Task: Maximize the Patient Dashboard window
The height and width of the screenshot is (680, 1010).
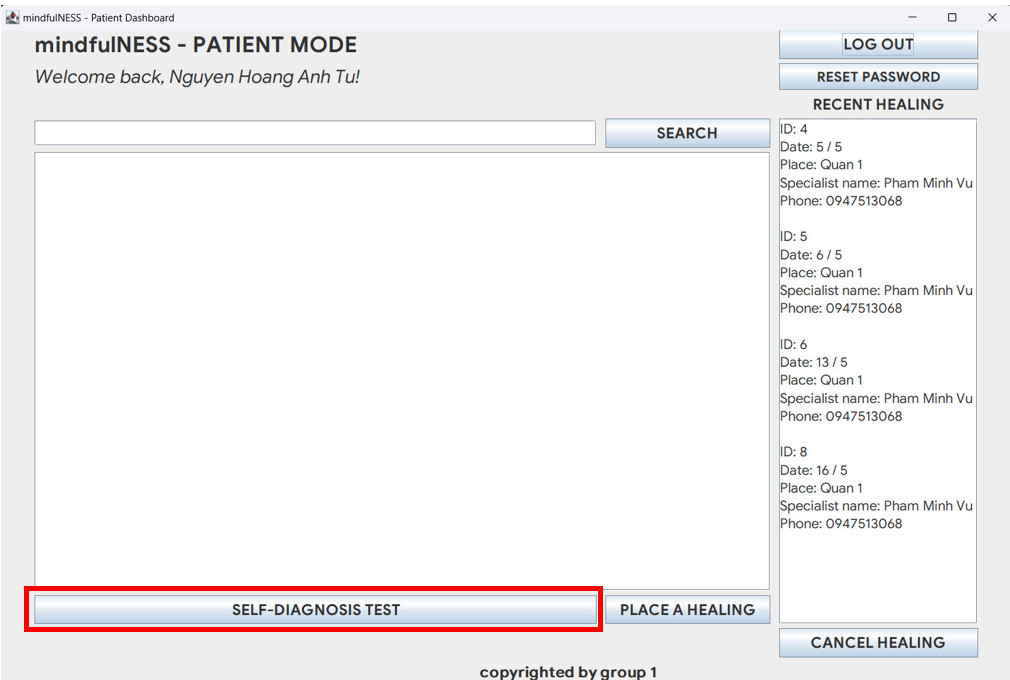Action: click(952, 17)
